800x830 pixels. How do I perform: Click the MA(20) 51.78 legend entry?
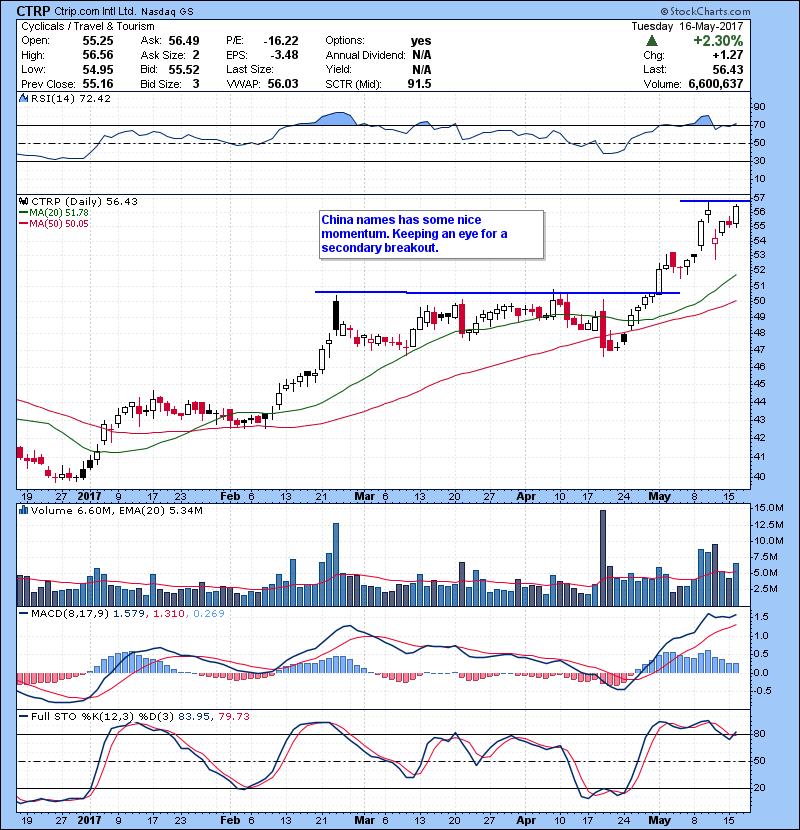(59, 212)
